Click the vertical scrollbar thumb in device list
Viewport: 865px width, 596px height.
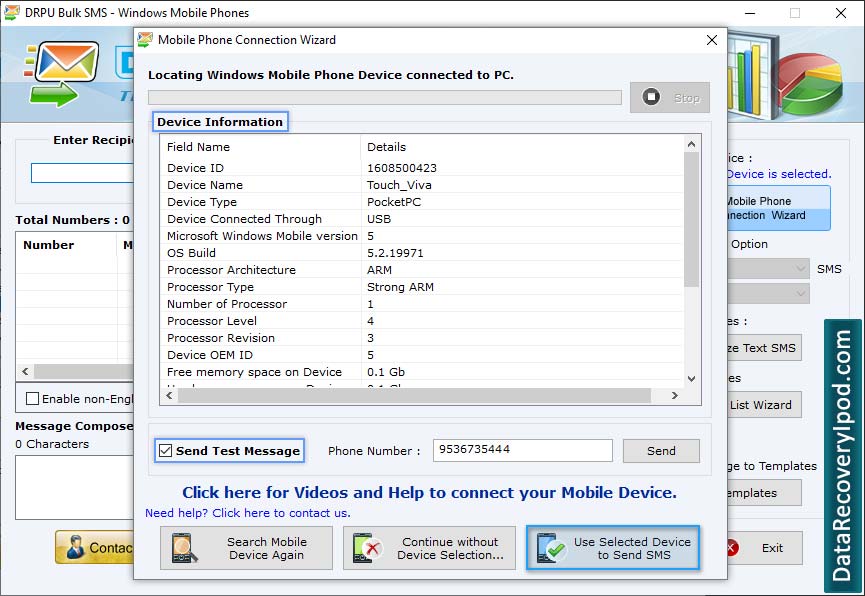point(691,219)
